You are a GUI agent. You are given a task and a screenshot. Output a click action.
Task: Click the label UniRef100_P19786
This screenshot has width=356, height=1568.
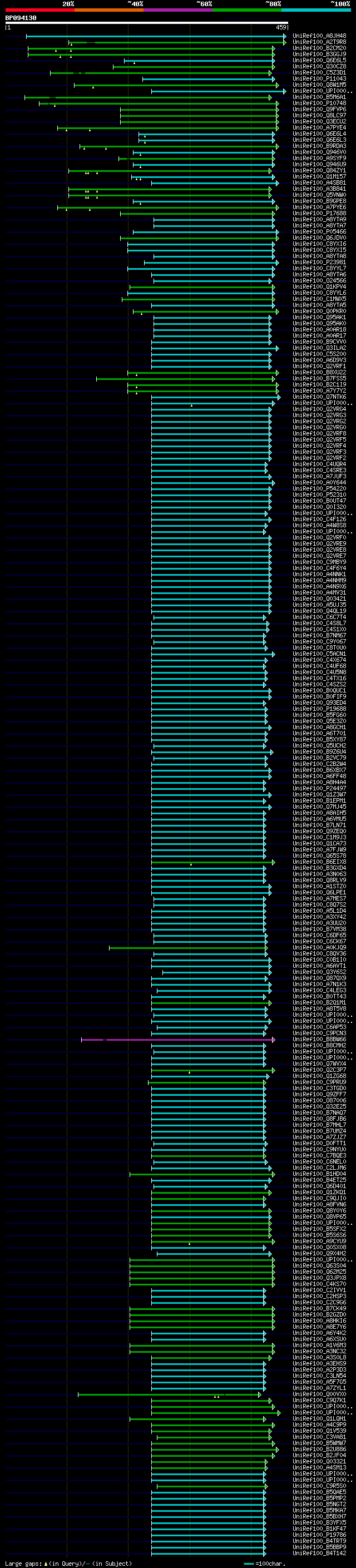tap(319, 1535)
